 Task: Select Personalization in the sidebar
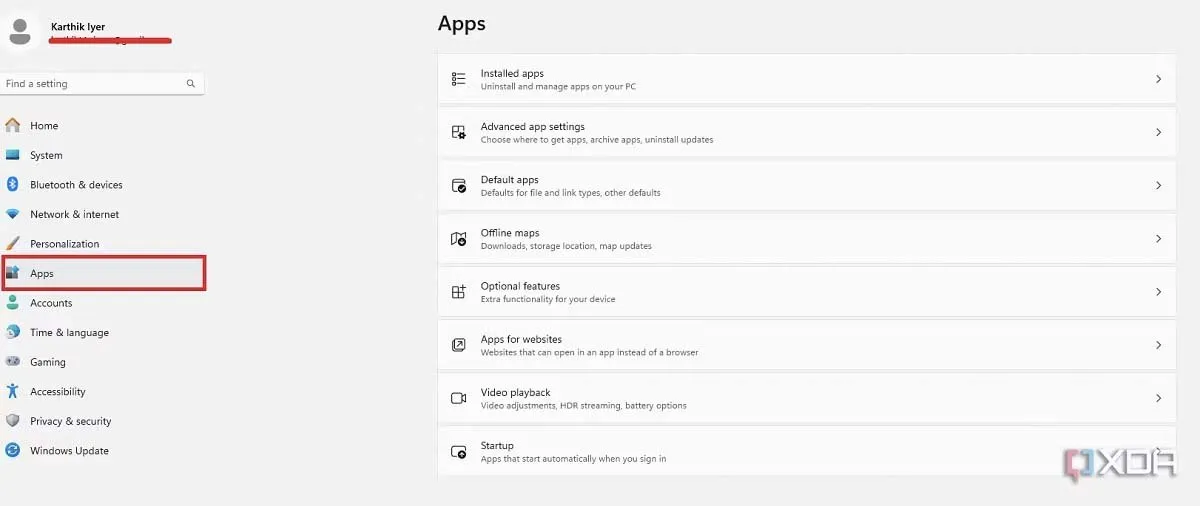coord(64,244)
